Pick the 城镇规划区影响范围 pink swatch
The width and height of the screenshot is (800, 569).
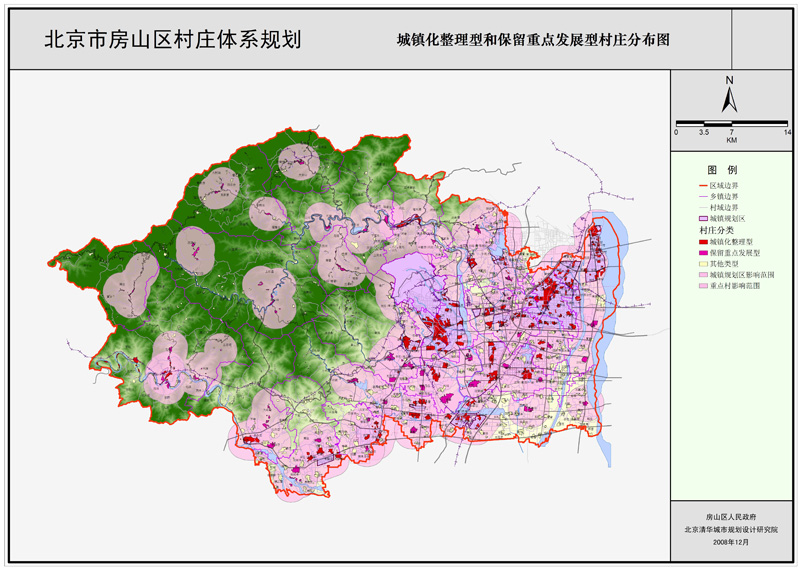click(702, 275)
